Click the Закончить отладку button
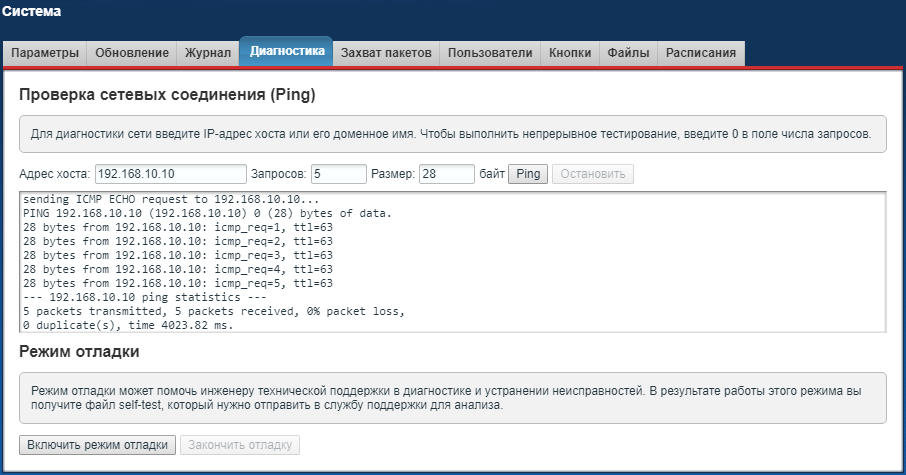Screen dimensions: 906x475 [x=240, y=445]
